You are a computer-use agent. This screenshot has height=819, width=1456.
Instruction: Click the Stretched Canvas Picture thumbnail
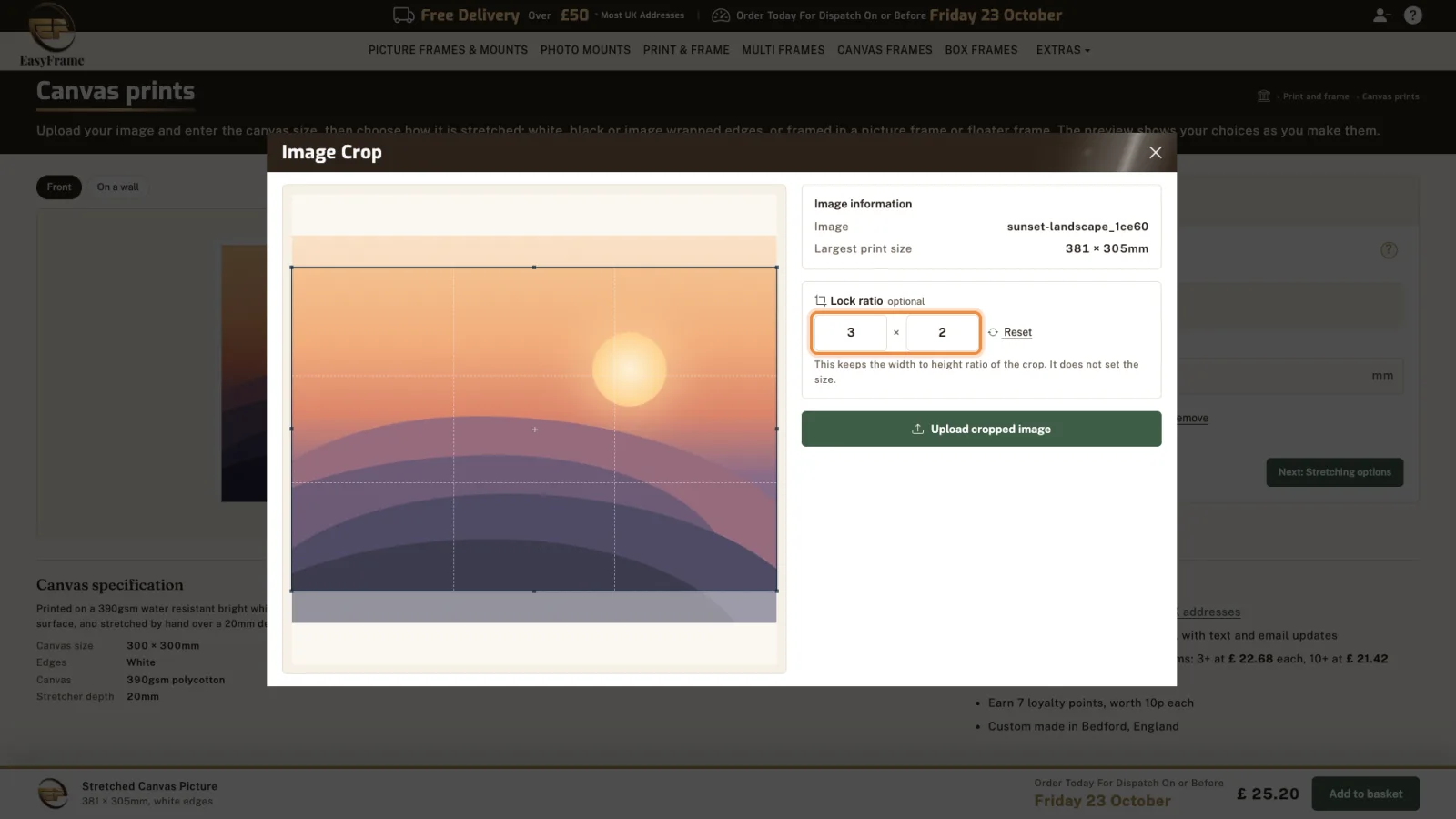[x=53, y=794]
